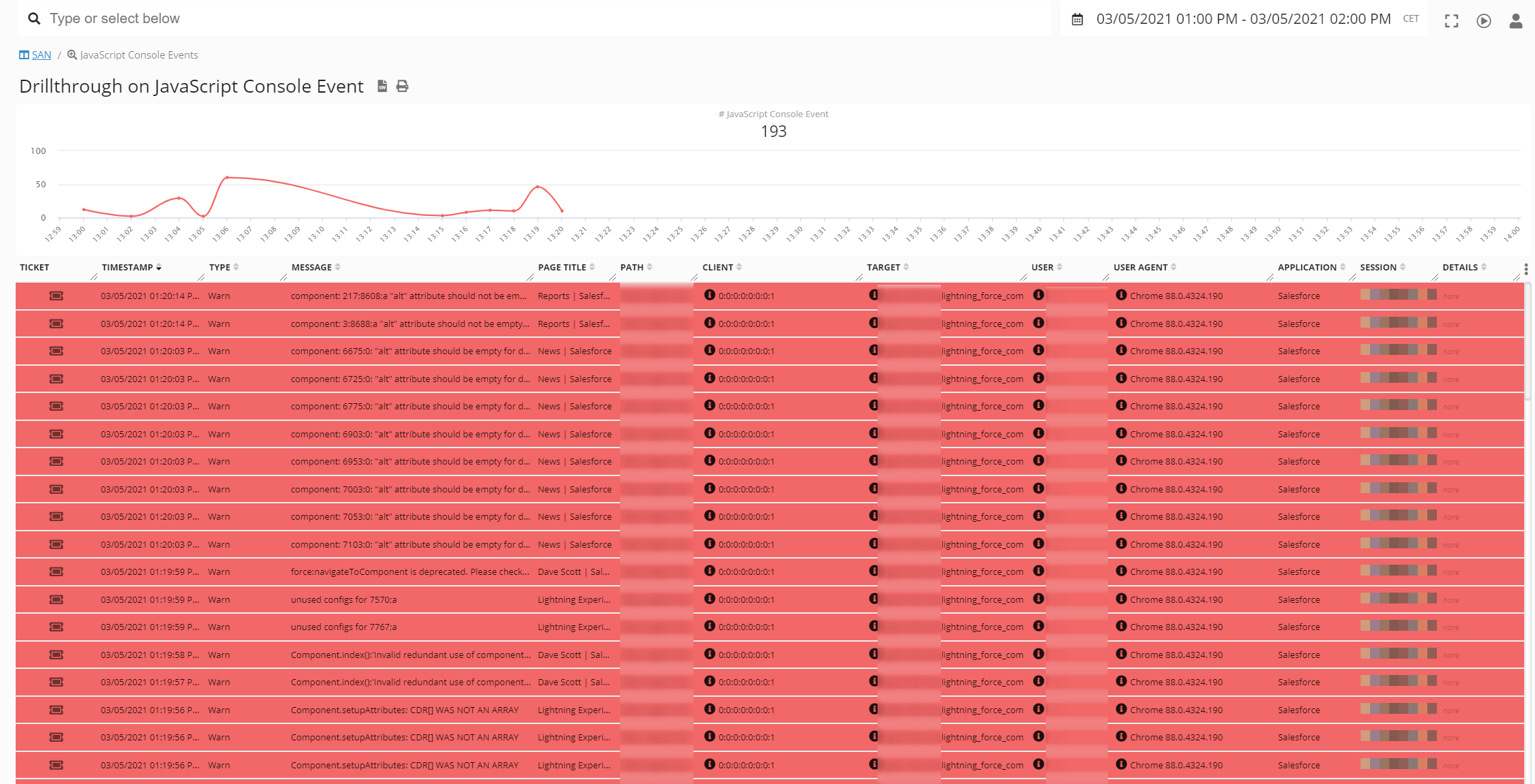The height and width of the screenshot is (784, 1535).
Task: Click the JavaScript Console Events breadcrumb
Action: click(138, 55)
